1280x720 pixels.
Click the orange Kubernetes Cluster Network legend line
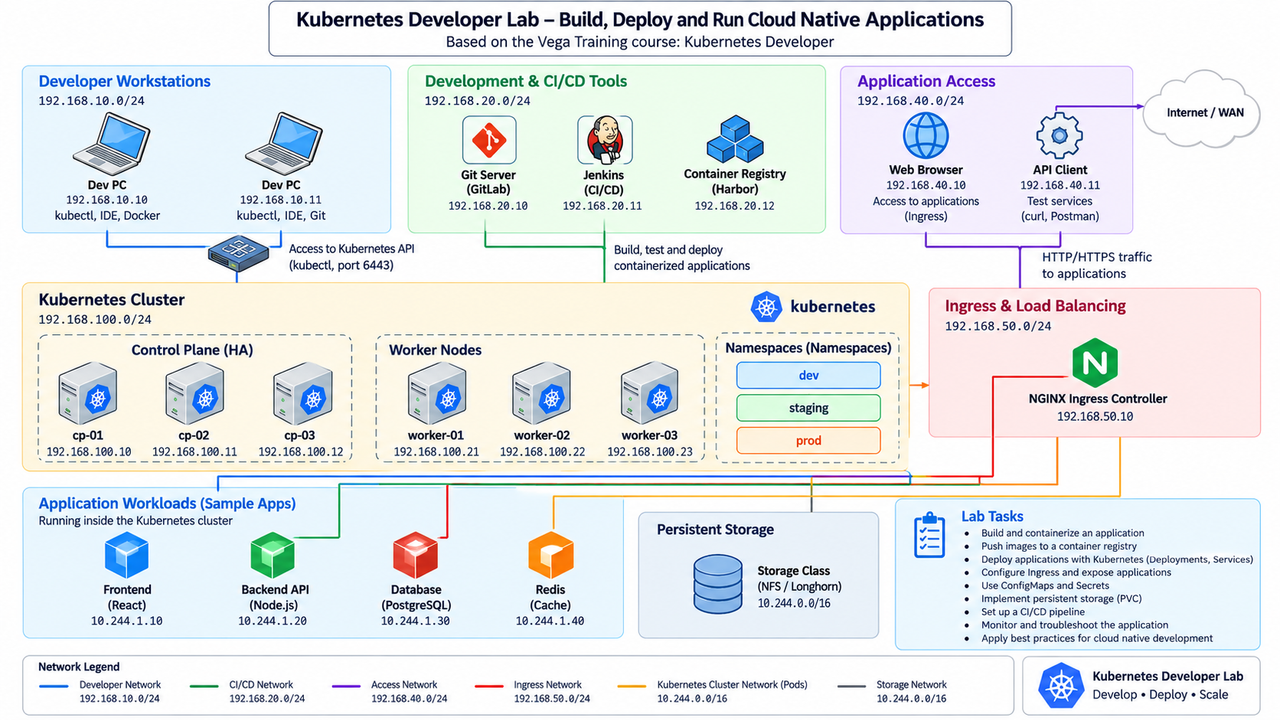point(631,686)
